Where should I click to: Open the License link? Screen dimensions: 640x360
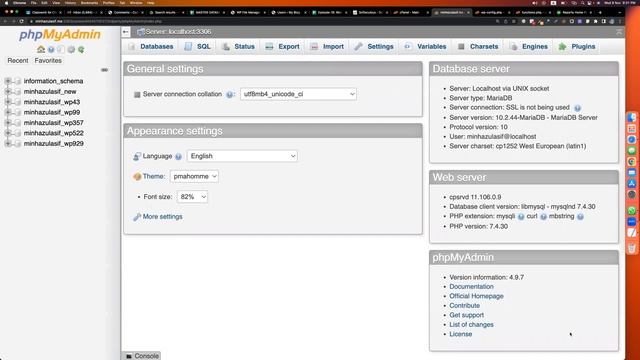[x=460, y=334]
